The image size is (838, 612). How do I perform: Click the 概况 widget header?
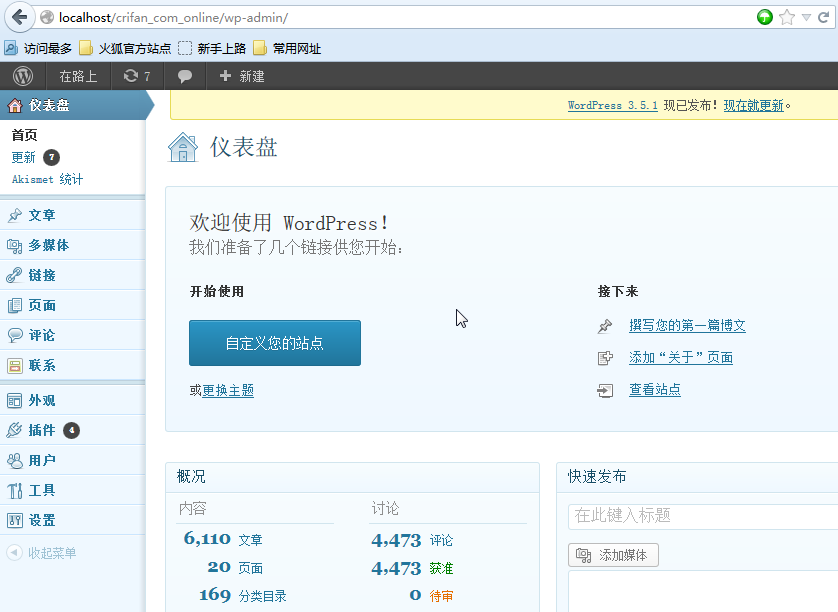(x=352, y=477)
